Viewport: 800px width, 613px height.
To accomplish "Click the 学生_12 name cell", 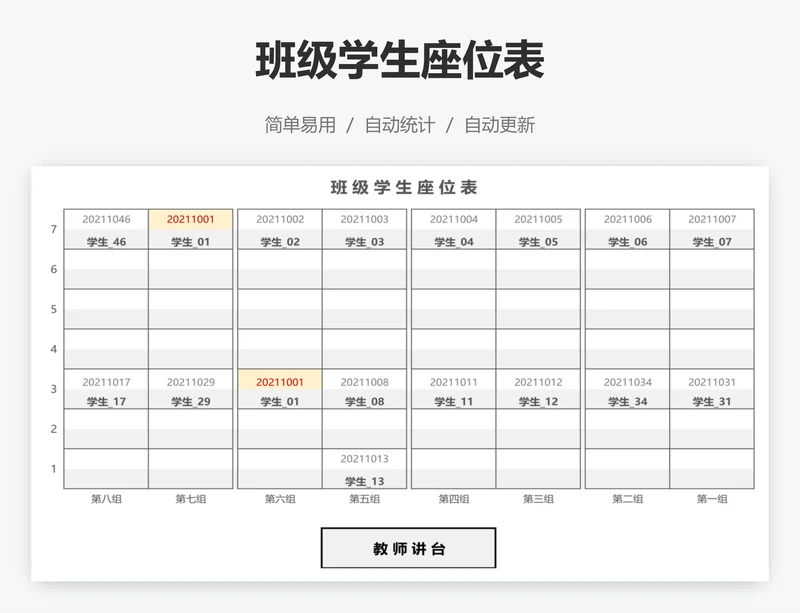I will (x=538, y=399).
